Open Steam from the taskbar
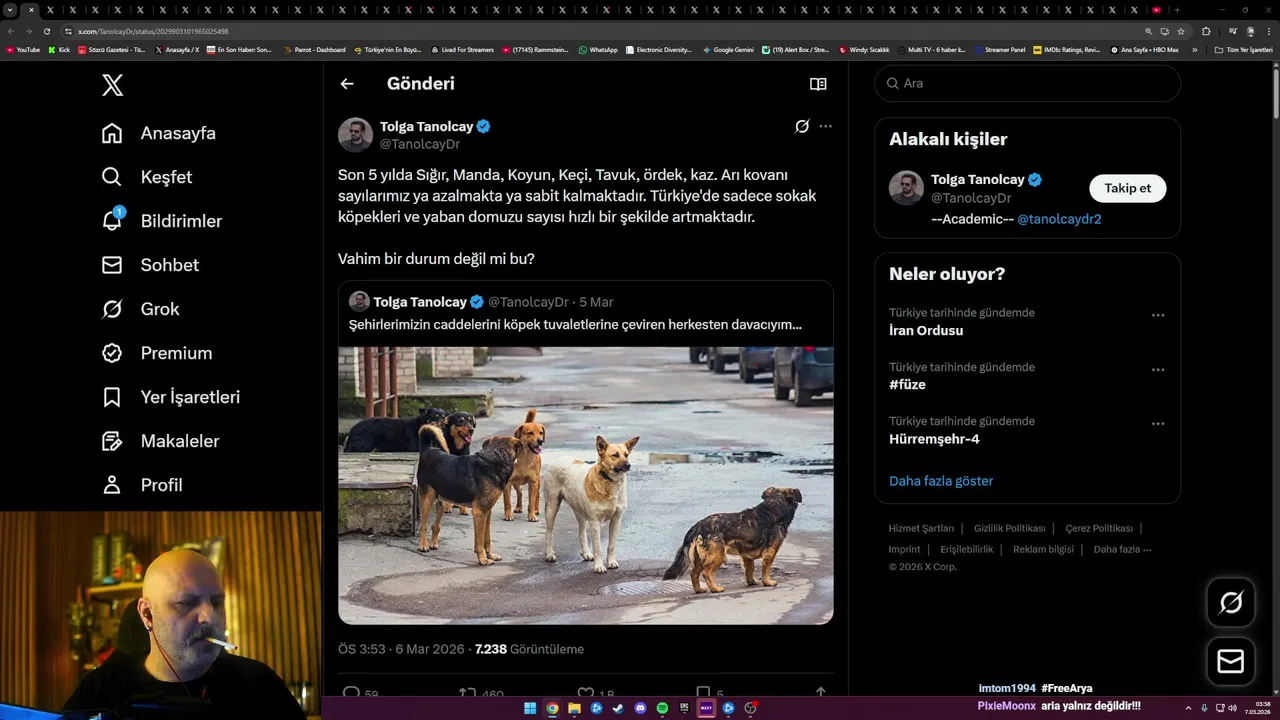 click(618, 708)
